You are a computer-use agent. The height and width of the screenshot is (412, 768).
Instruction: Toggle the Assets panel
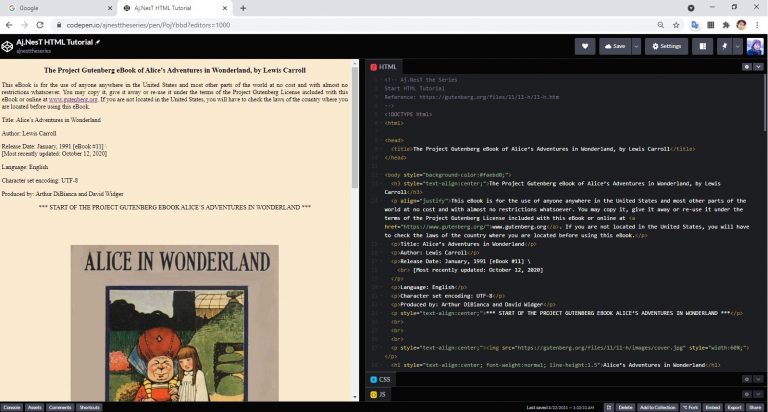tap(35, 407)
